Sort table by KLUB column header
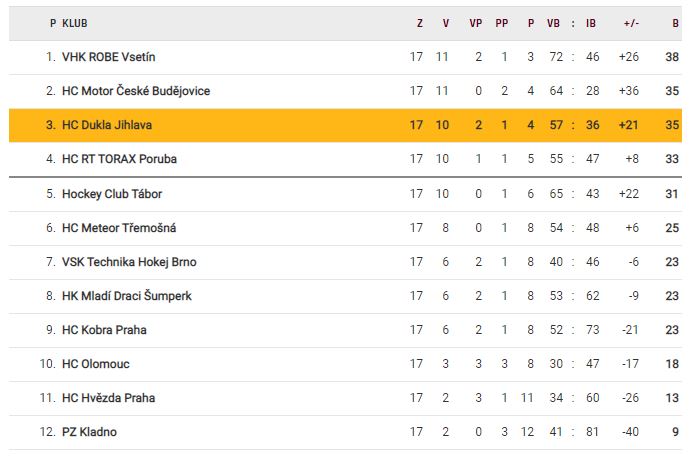This screenshot has height=456, width=693. 74,23
